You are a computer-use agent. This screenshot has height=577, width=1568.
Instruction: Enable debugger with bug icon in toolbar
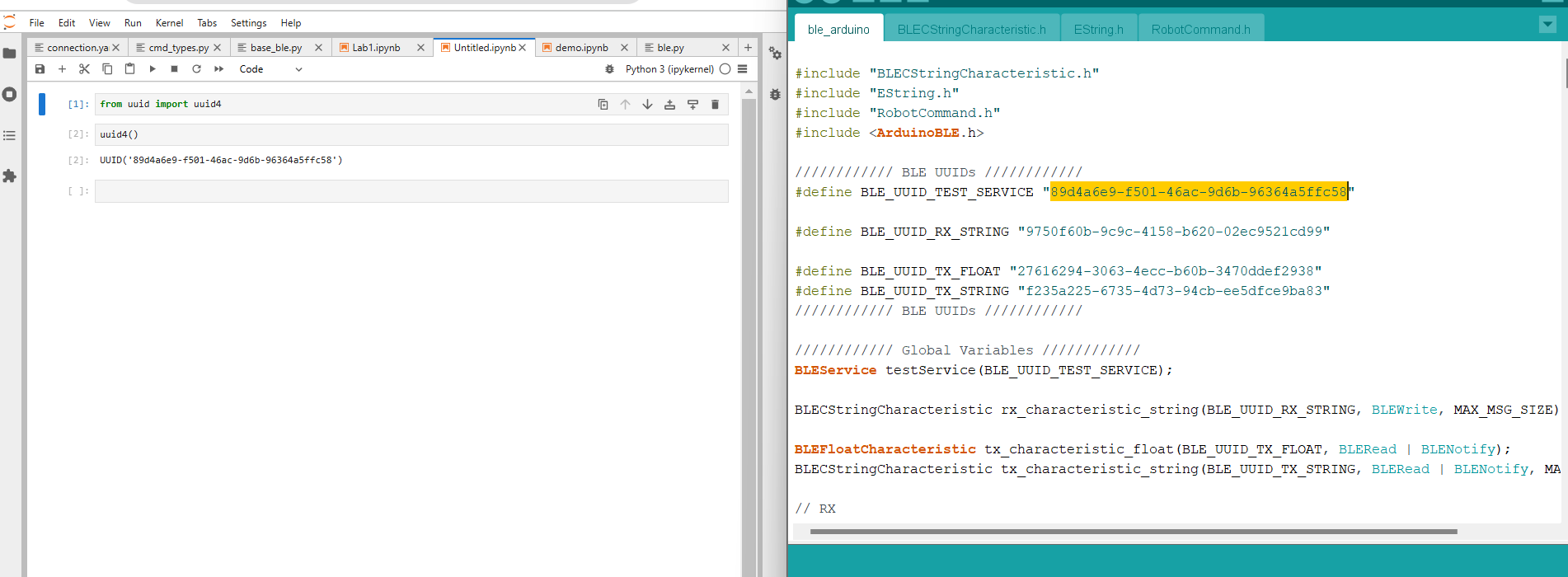tap(609, 69)
